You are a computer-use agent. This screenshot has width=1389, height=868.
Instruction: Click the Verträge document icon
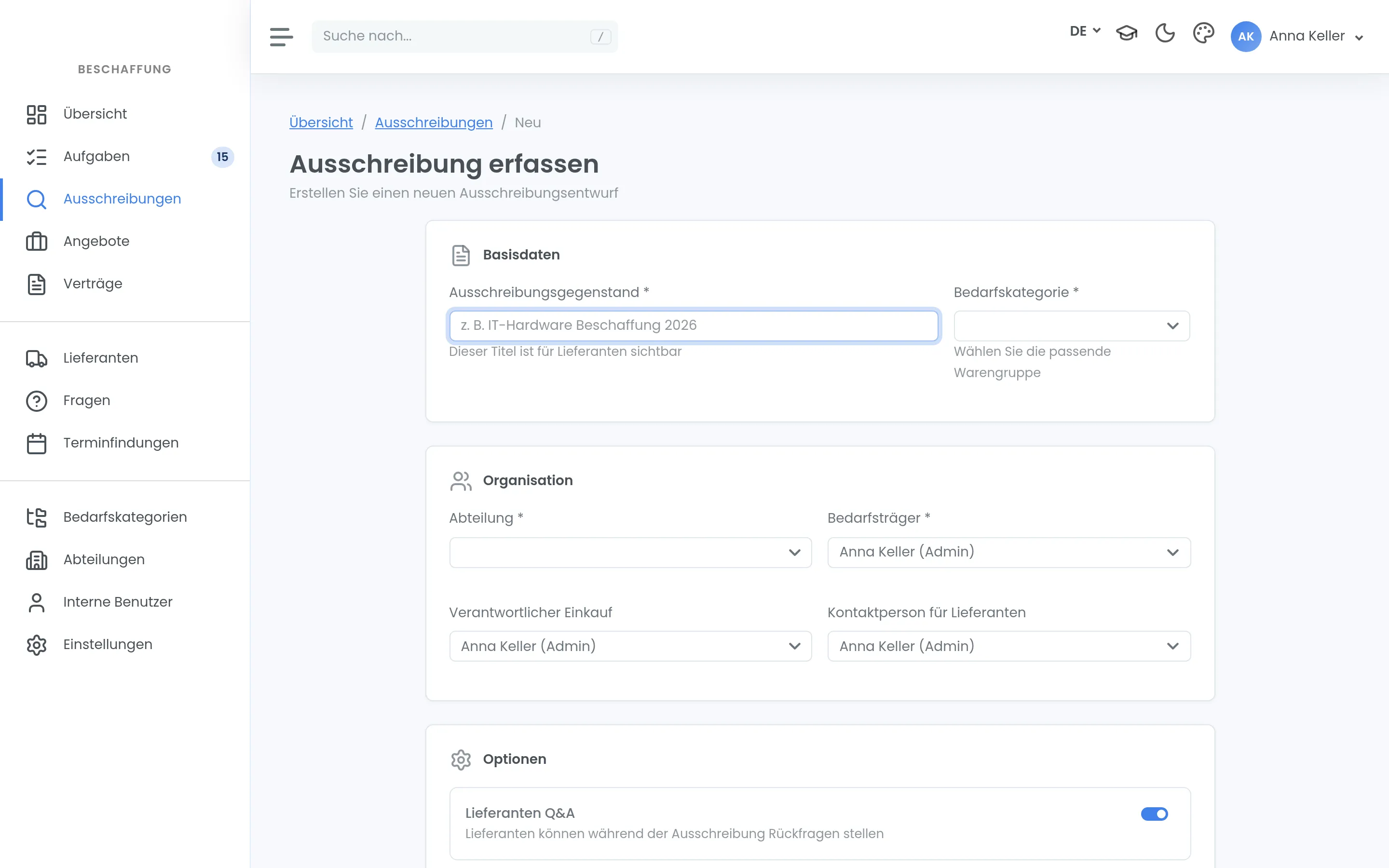coord(37,284)
